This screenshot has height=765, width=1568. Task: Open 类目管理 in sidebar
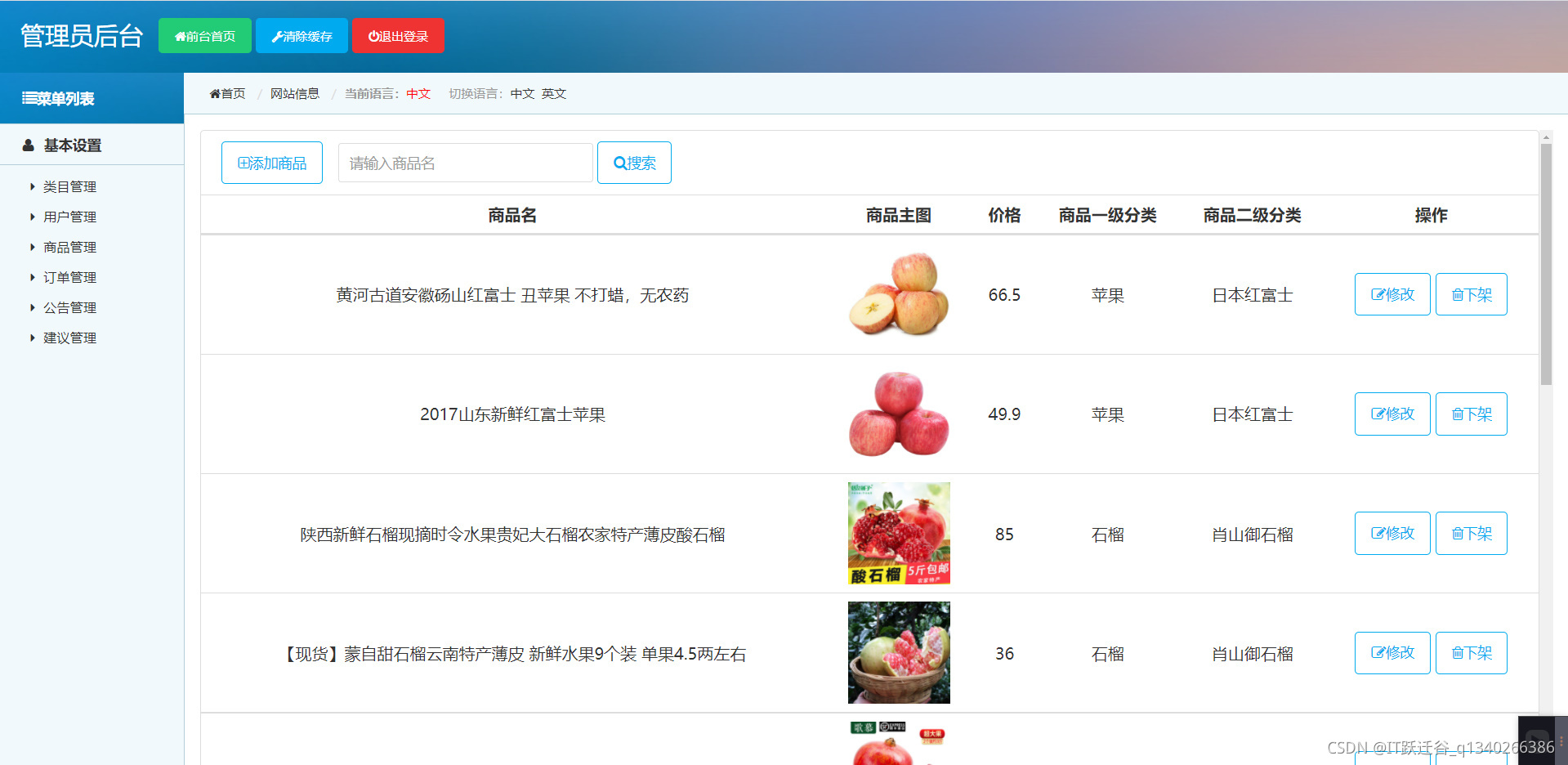[69, 186]
